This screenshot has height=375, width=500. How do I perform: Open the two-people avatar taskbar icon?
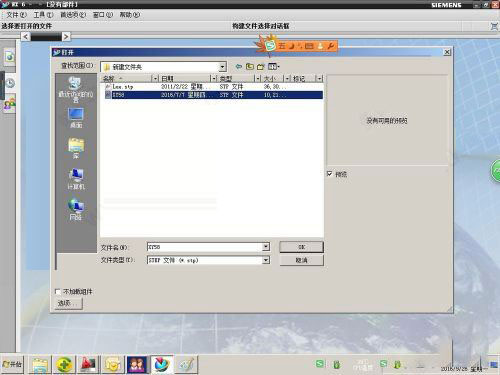pos(137,365)
